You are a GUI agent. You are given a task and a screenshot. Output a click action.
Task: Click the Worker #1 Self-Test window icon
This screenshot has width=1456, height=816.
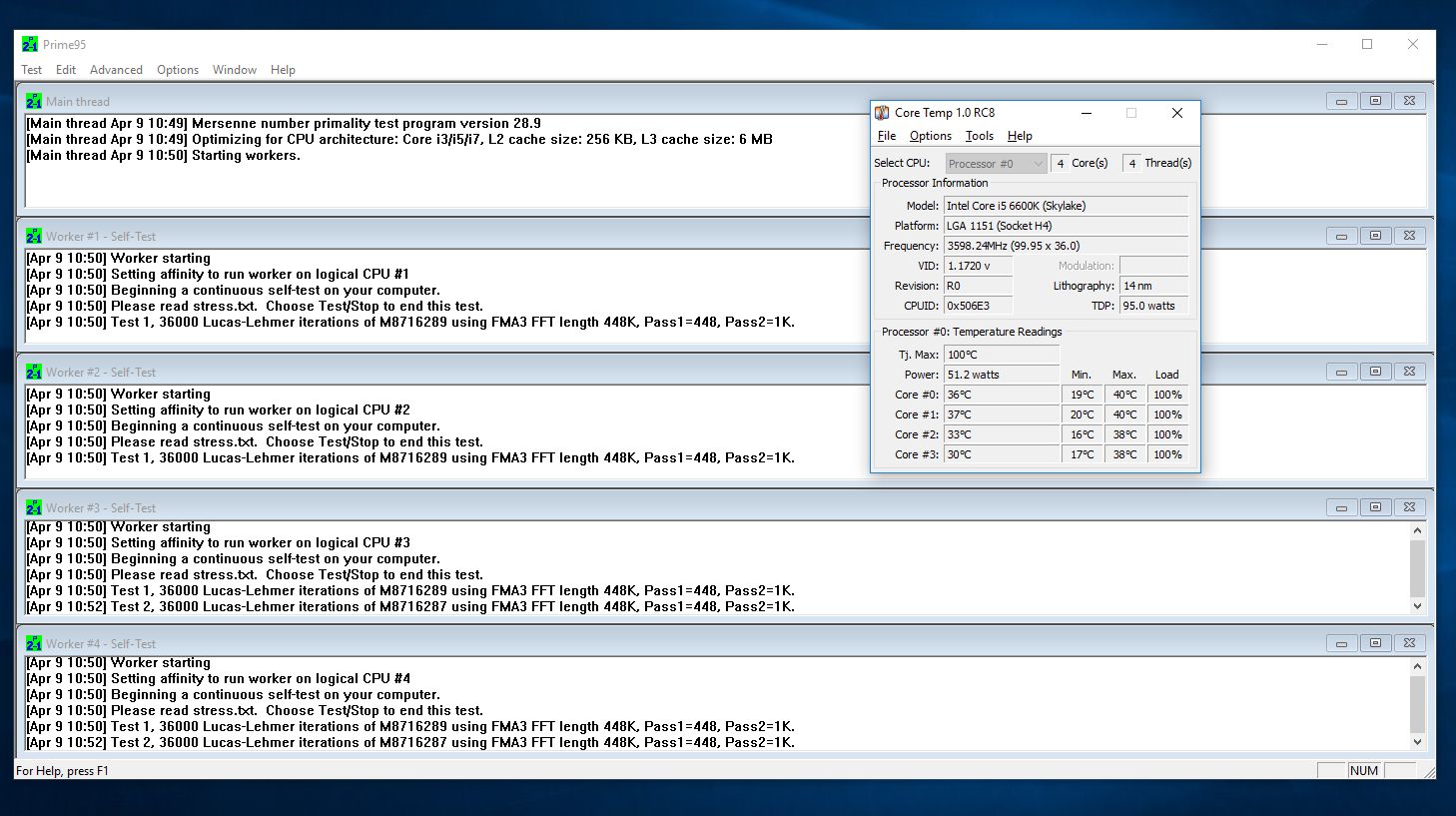[x=34, y=237]
